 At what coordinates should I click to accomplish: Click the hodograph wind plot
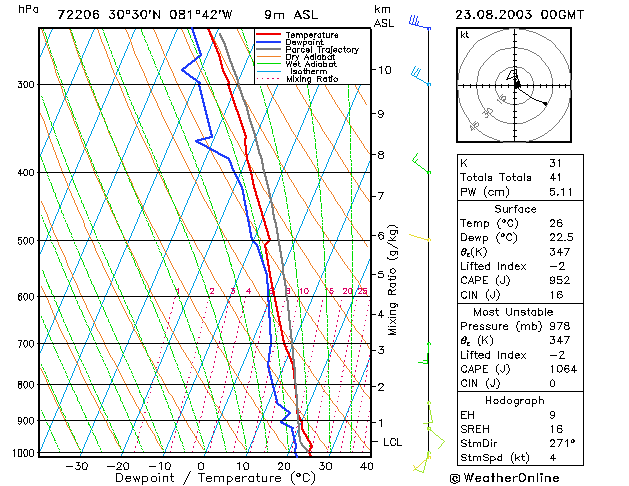coord(514,85)
